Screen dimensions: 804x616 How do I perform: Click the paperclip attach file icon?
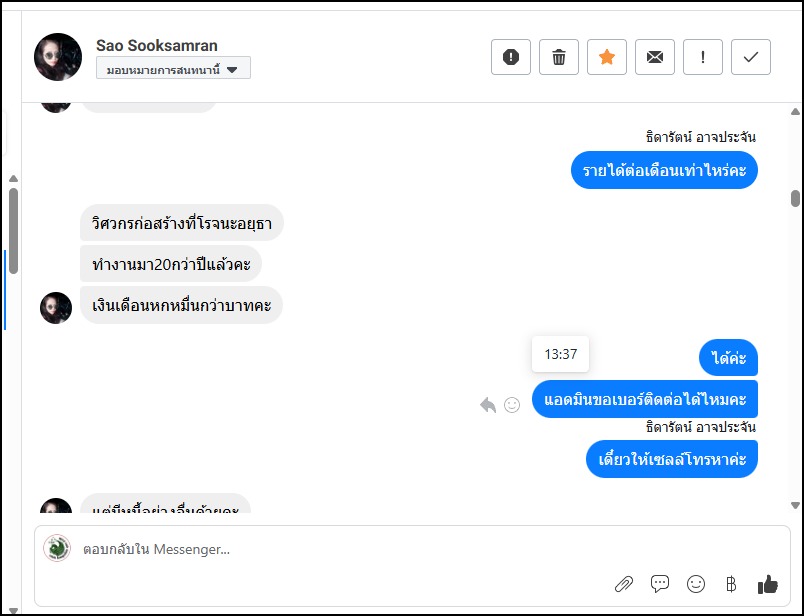click(623, 584)
